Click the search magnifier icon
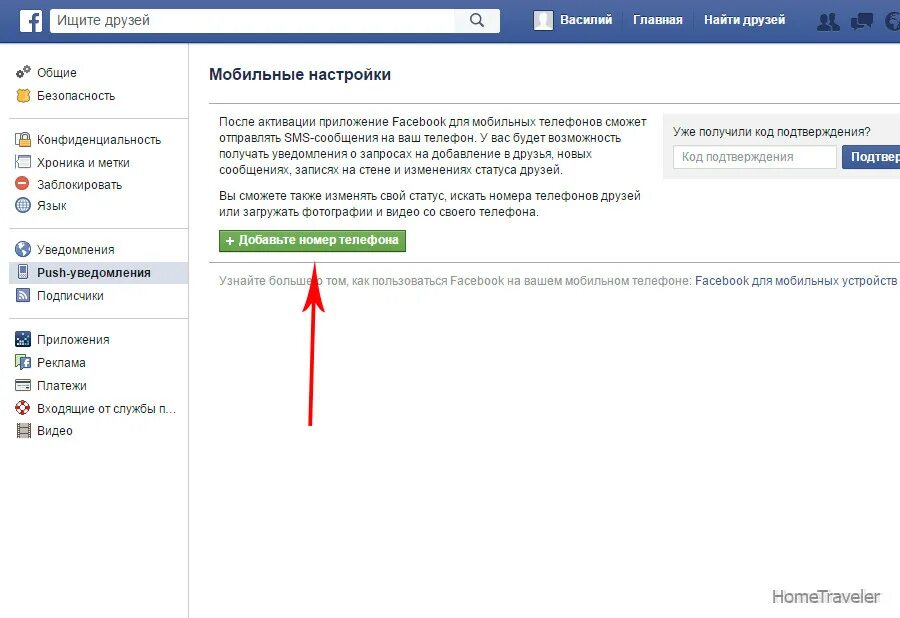Image resolution: width=900 pixels, height=618 pixels. tap(476, 21)
